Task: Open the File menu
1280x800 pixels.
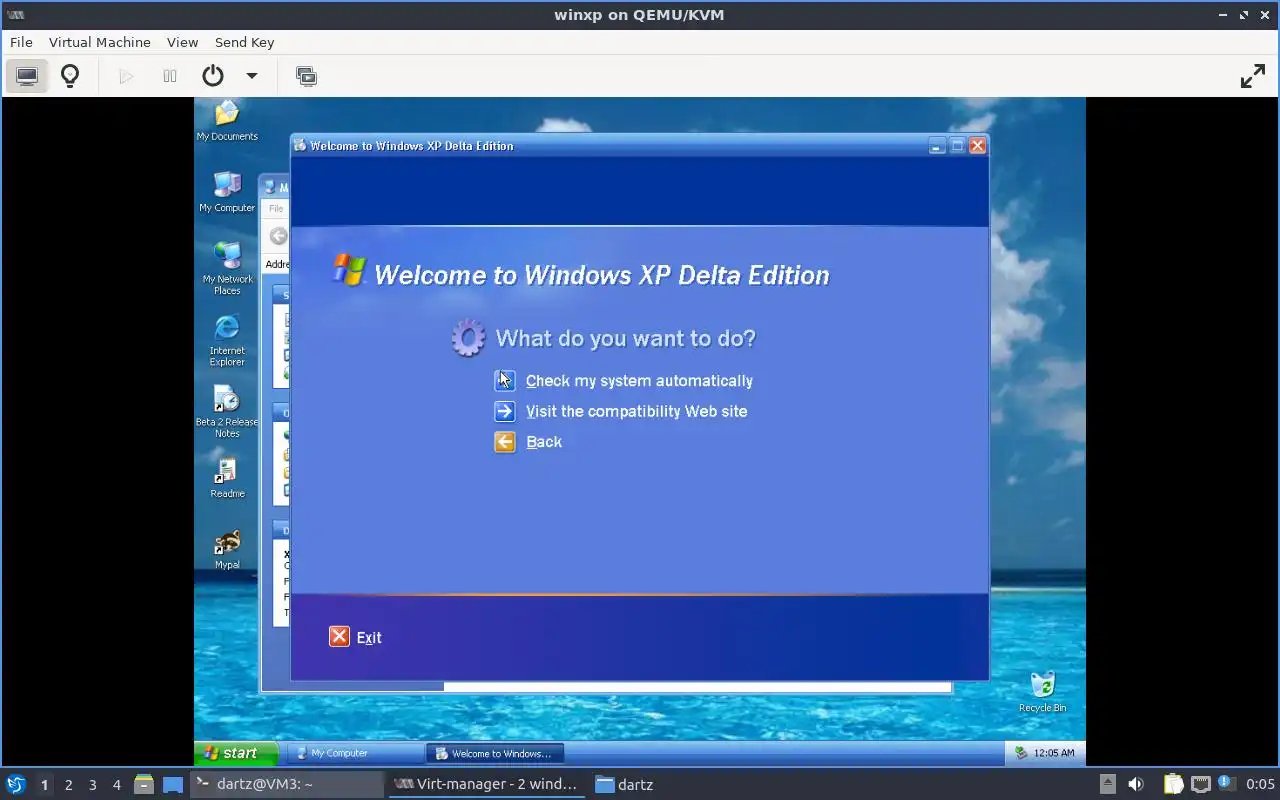Action: [21, 42]
